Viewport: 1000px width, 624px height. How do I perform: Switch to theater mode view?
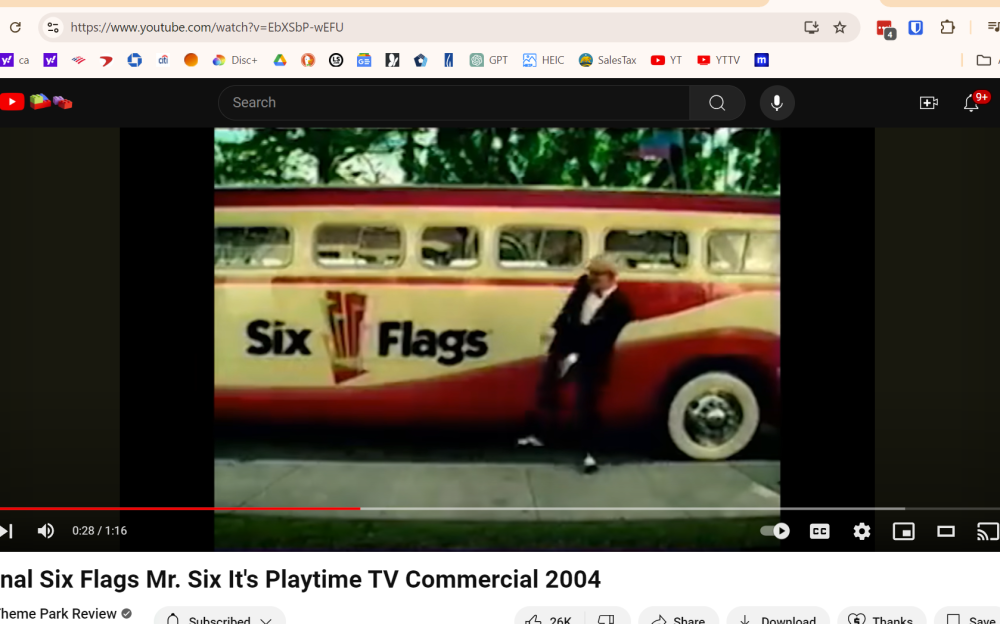[945, 531]
